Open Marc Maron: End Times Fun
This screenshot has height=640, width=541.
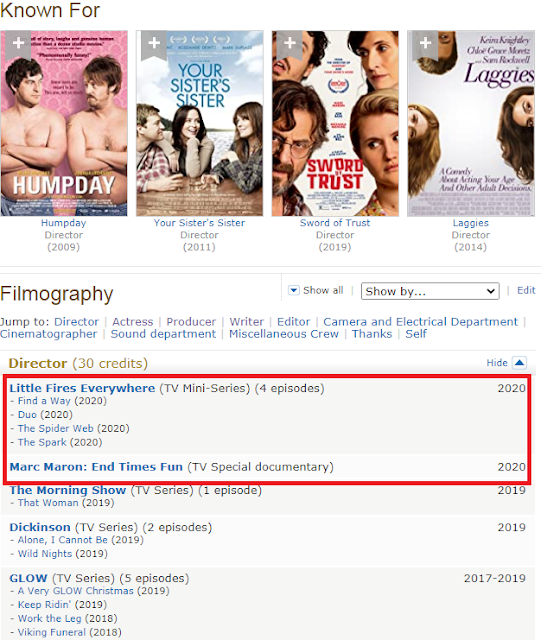(x=96, y=467)
